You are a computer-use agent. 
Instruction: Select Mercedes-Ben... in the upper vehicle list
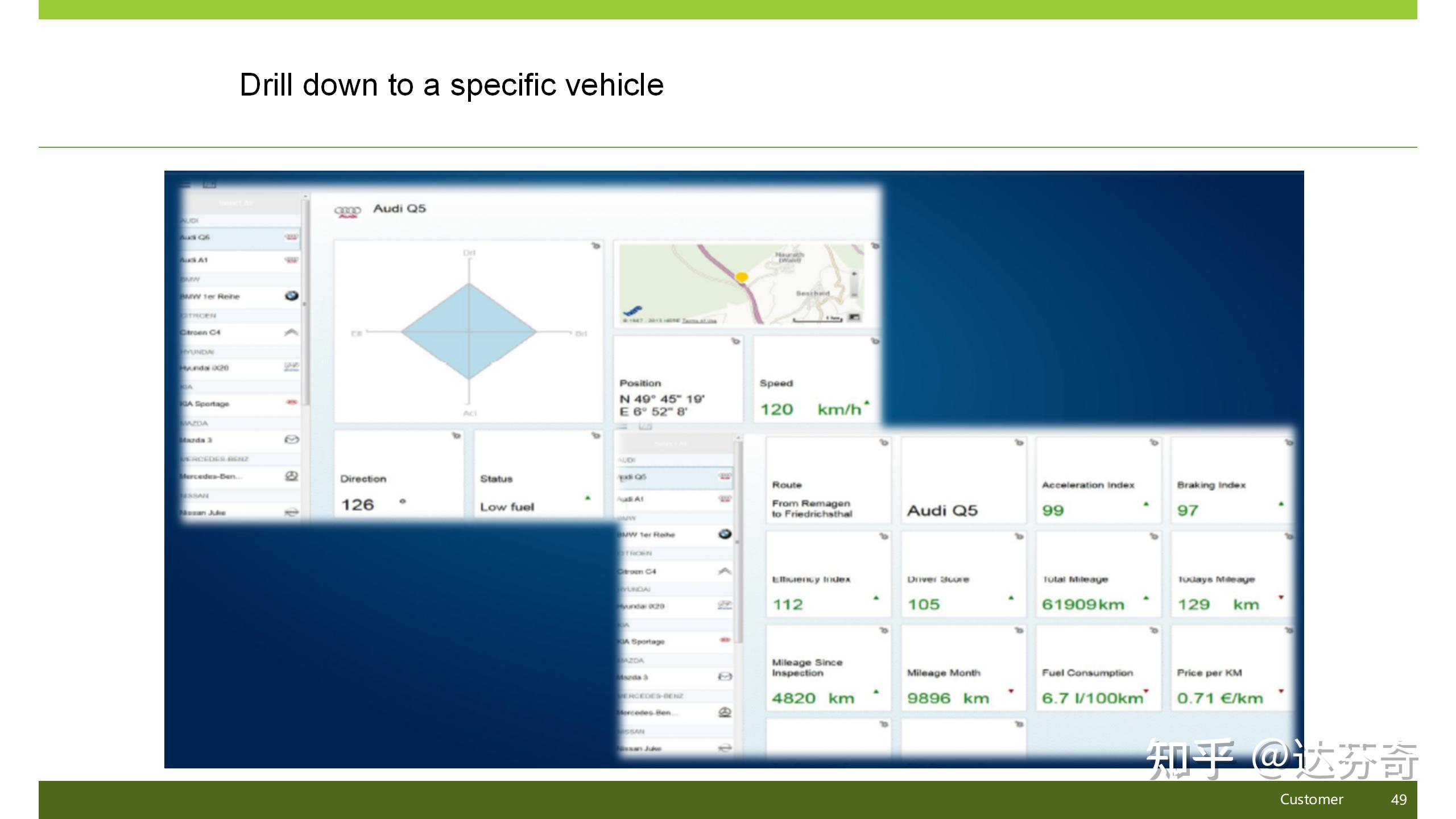[240, 476]
